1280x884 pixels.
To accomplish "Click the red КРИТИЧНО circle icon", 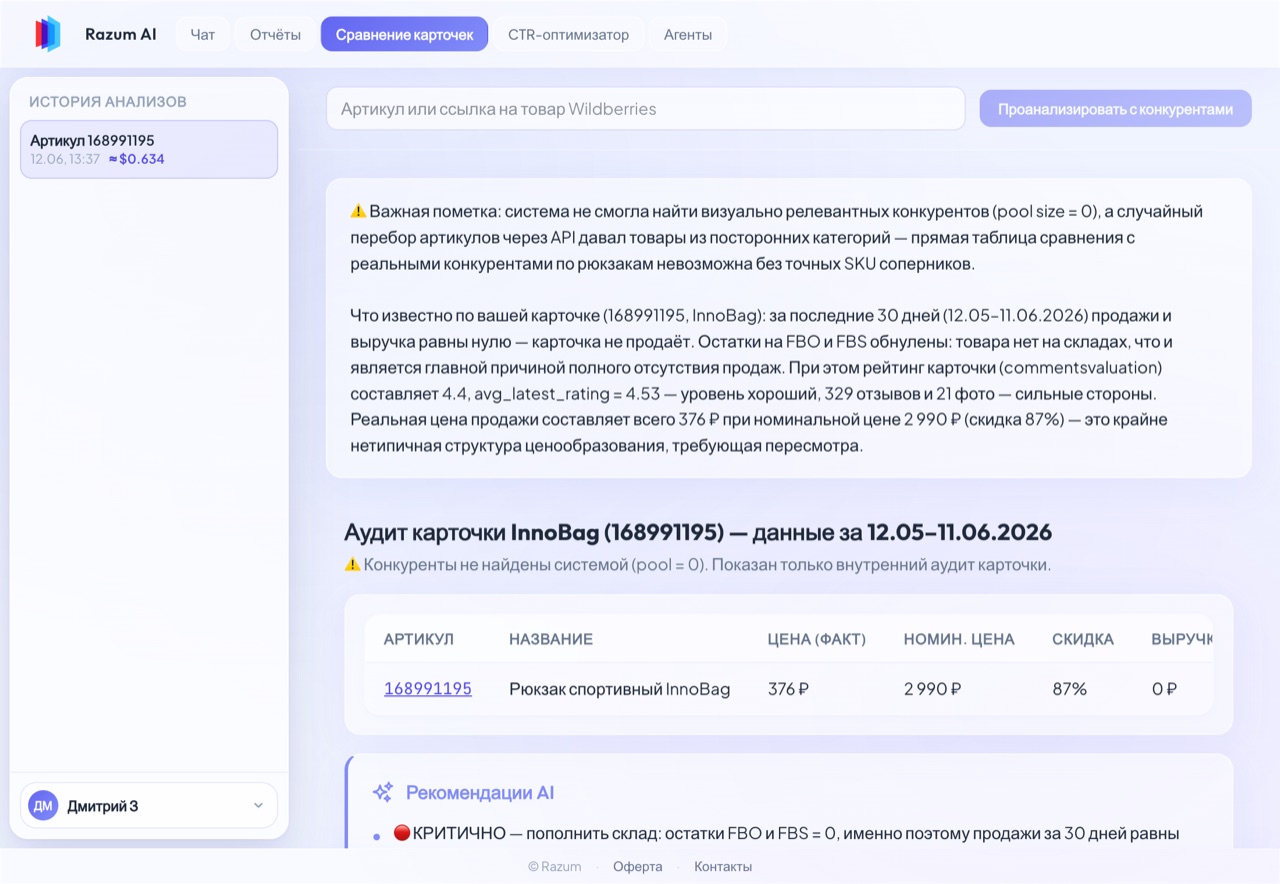I will [x=402, y=832].
